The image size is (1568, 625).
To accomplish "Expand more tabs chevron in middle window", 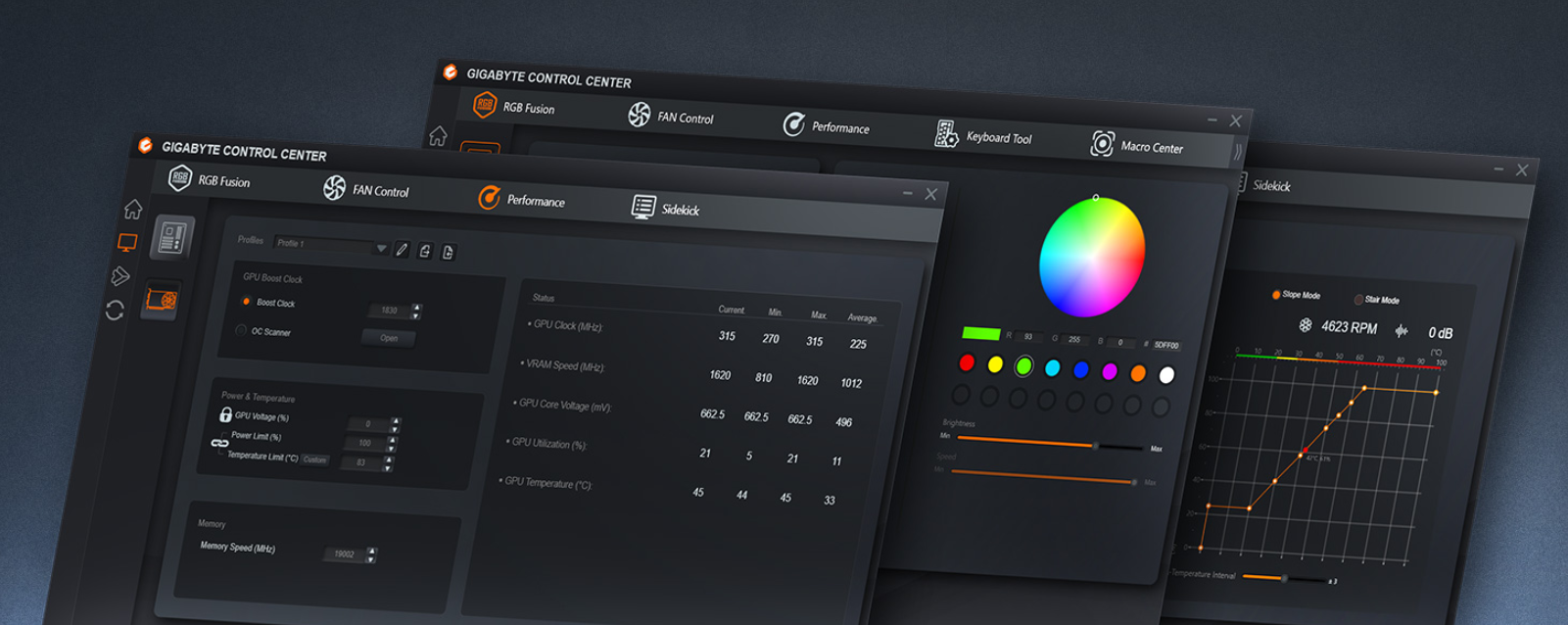I will [x=1238, y=152].
